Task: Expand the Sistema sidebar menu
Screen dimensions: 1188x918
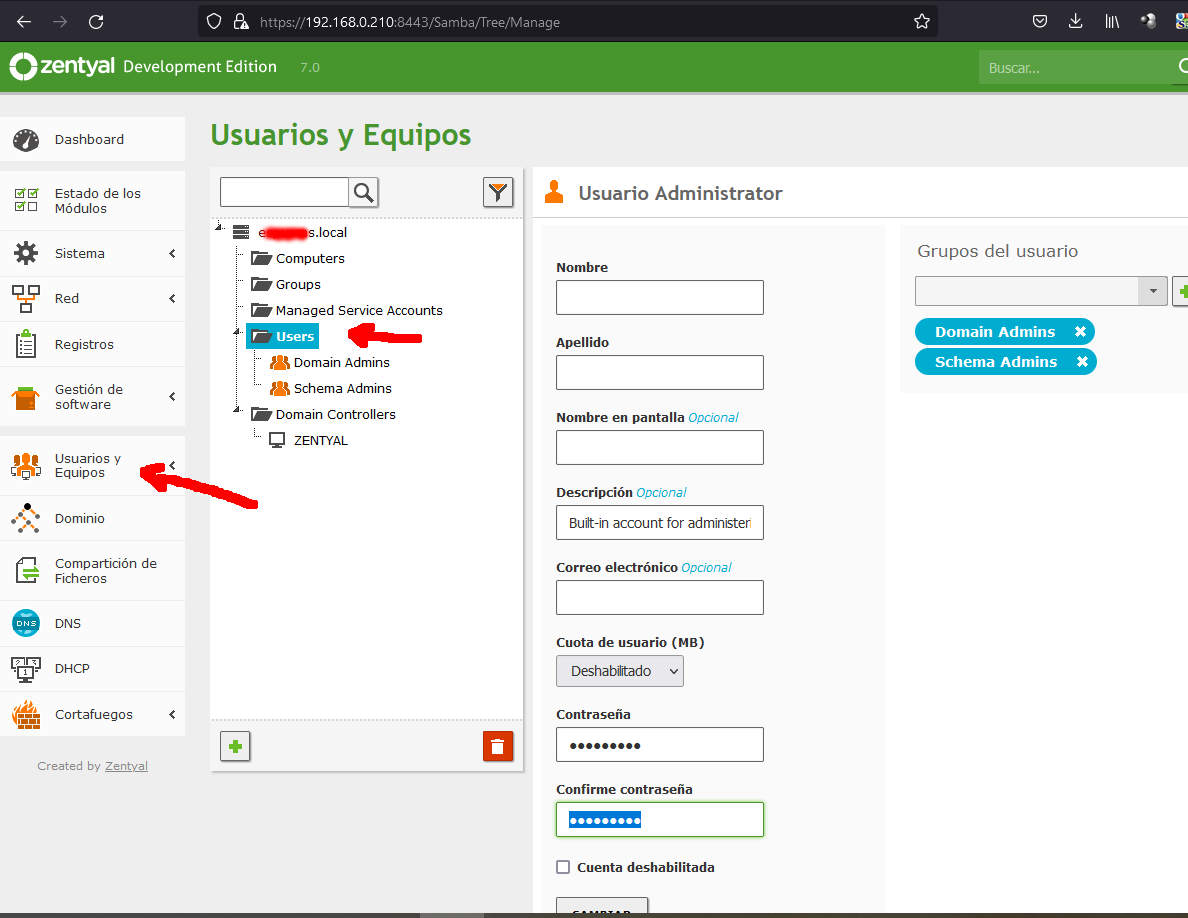Action: (92, 254)
